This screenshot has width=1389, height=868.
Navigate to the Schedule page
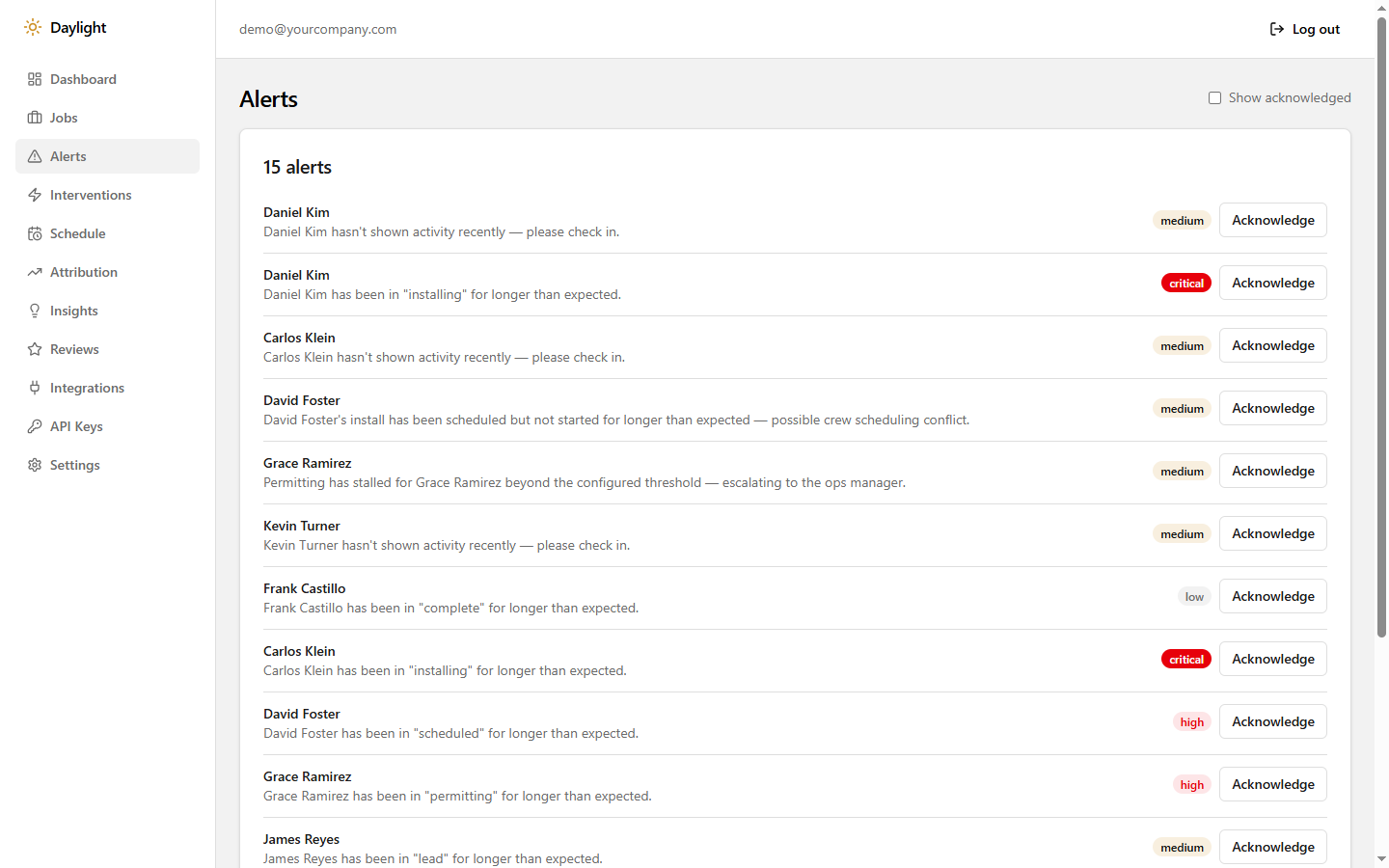click(107, 233)
